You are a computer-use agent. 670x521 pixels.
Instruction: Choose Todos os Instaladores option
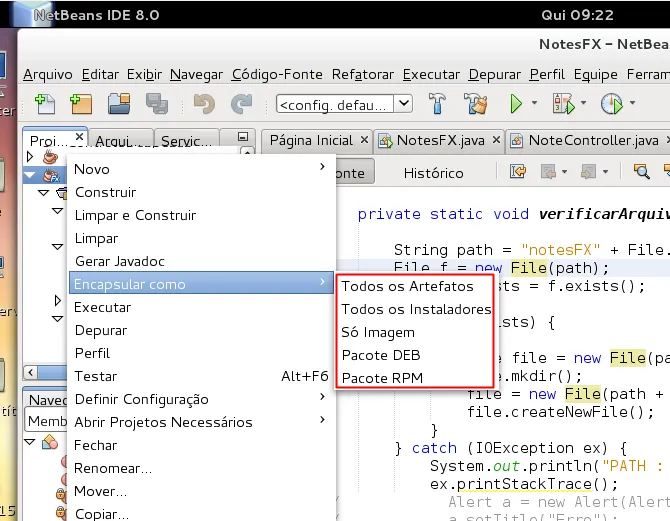coord(416,309)
